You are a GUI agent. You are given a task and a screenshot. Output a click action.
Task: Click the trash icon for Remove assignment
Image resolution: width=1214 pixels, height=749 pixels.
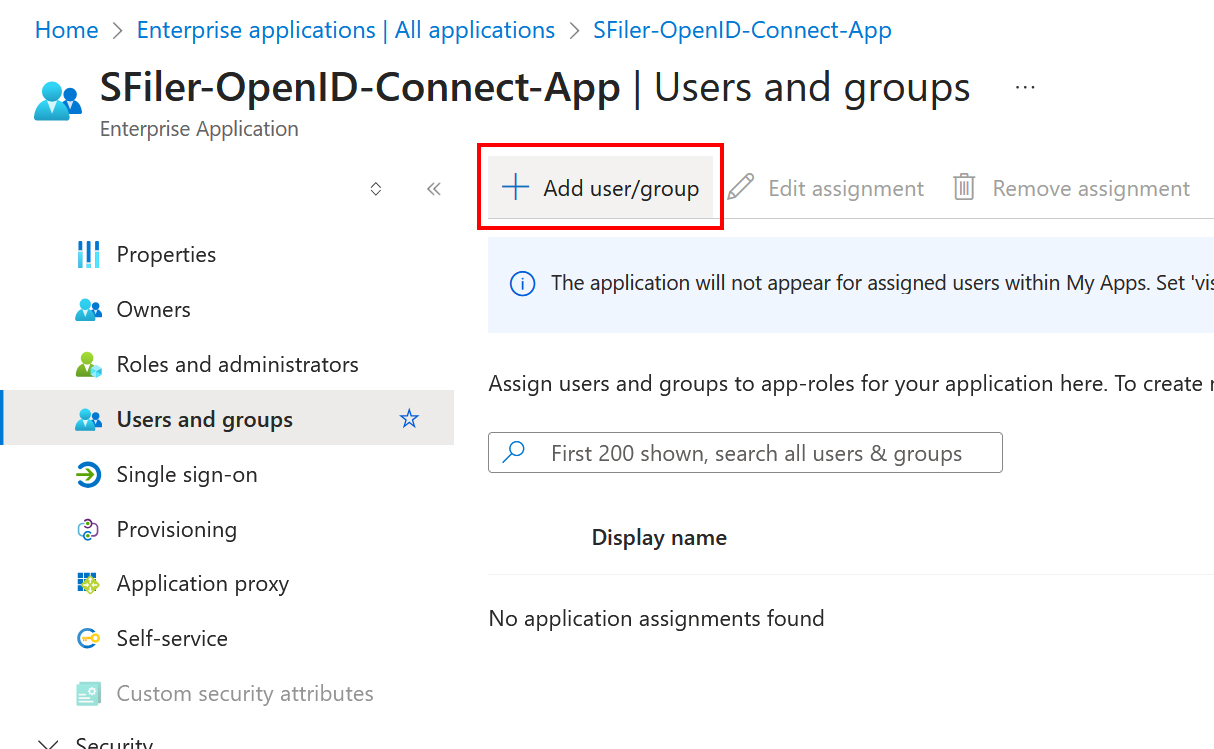click(964, 187)
